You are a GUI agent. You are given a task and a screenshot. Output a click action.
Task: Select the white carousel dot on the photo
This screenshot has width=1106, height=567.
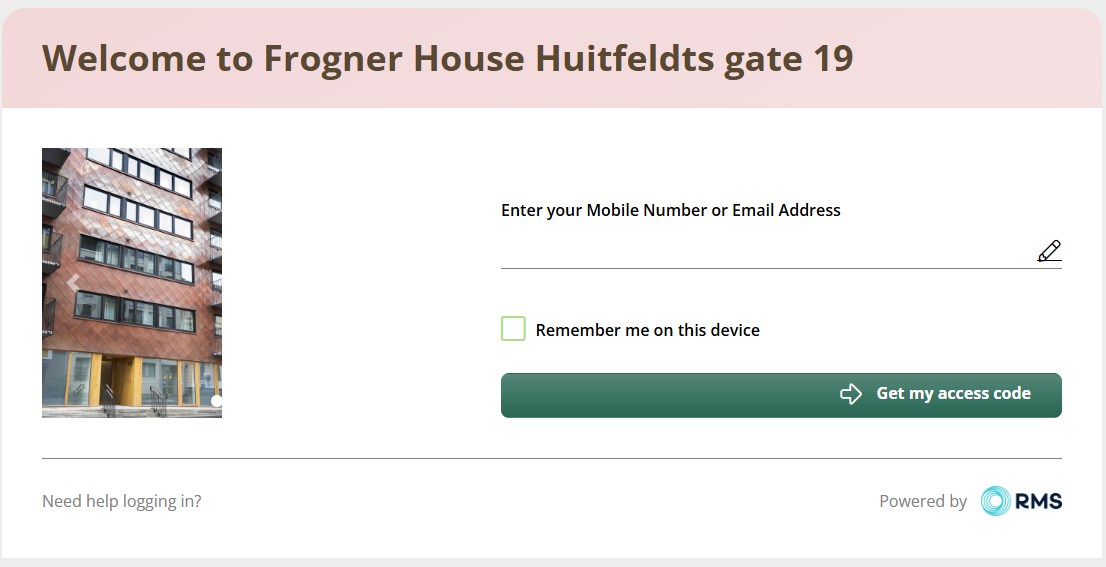(x=217, y=401)
